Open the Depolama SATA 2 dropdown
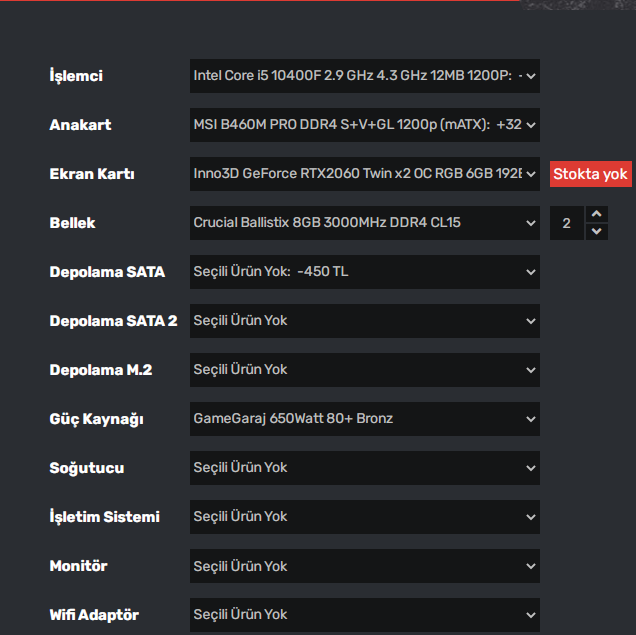The height and width of the screenshot is (635, 636). click(x=364, y=321)
